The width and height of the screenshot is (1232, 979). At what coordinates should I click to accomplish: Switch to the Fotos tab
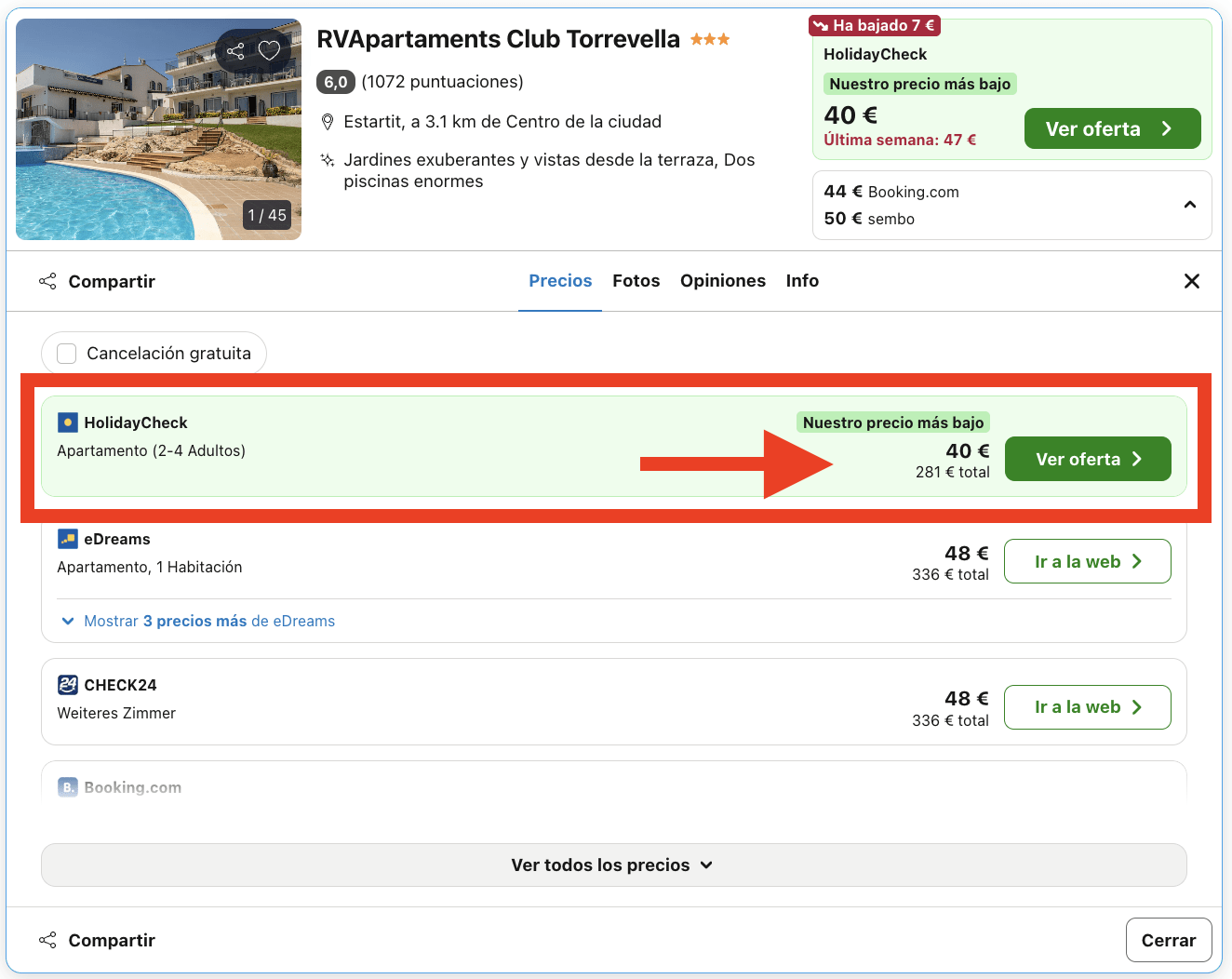[636, 280]
